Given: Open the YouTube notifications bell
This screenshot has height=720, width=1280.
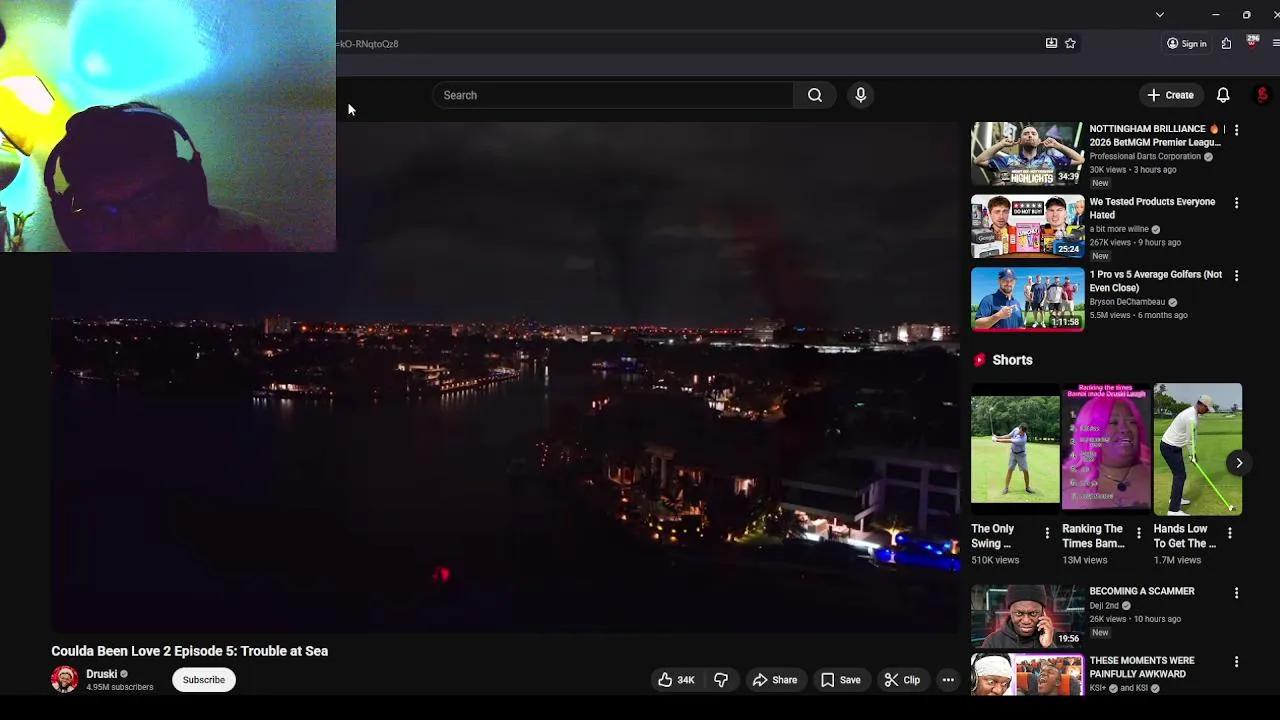Looking at the screenshot, I should pyautogui.click(x=1222, y=95).
